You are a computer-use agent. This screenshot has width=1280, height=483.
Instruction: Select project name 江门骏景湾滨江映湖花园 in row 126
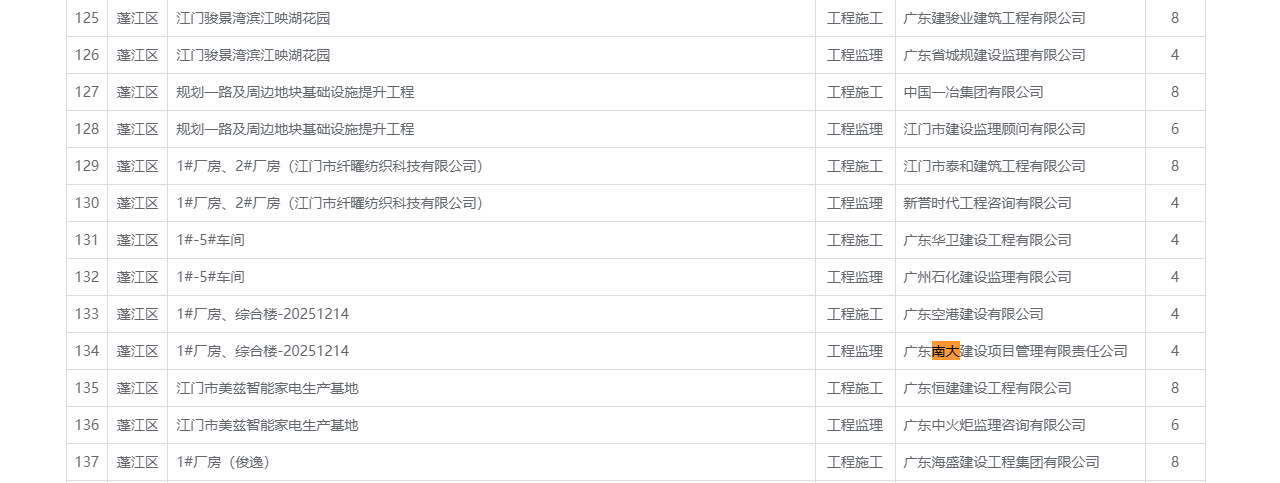[x=253, y=55]
